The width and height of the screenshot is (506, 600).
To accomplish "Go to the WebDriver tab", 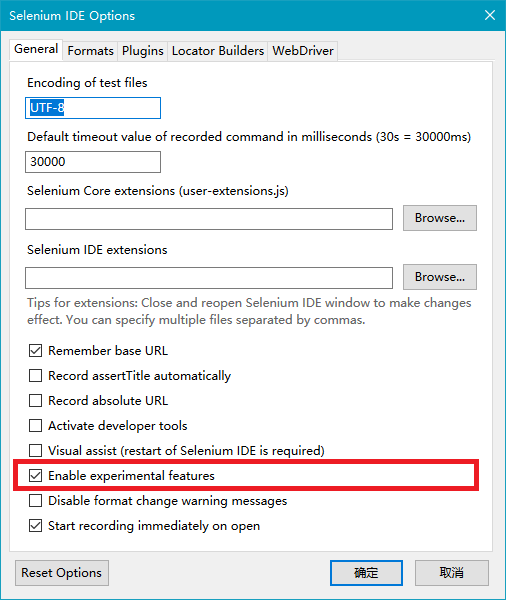I will coord(303,51).
